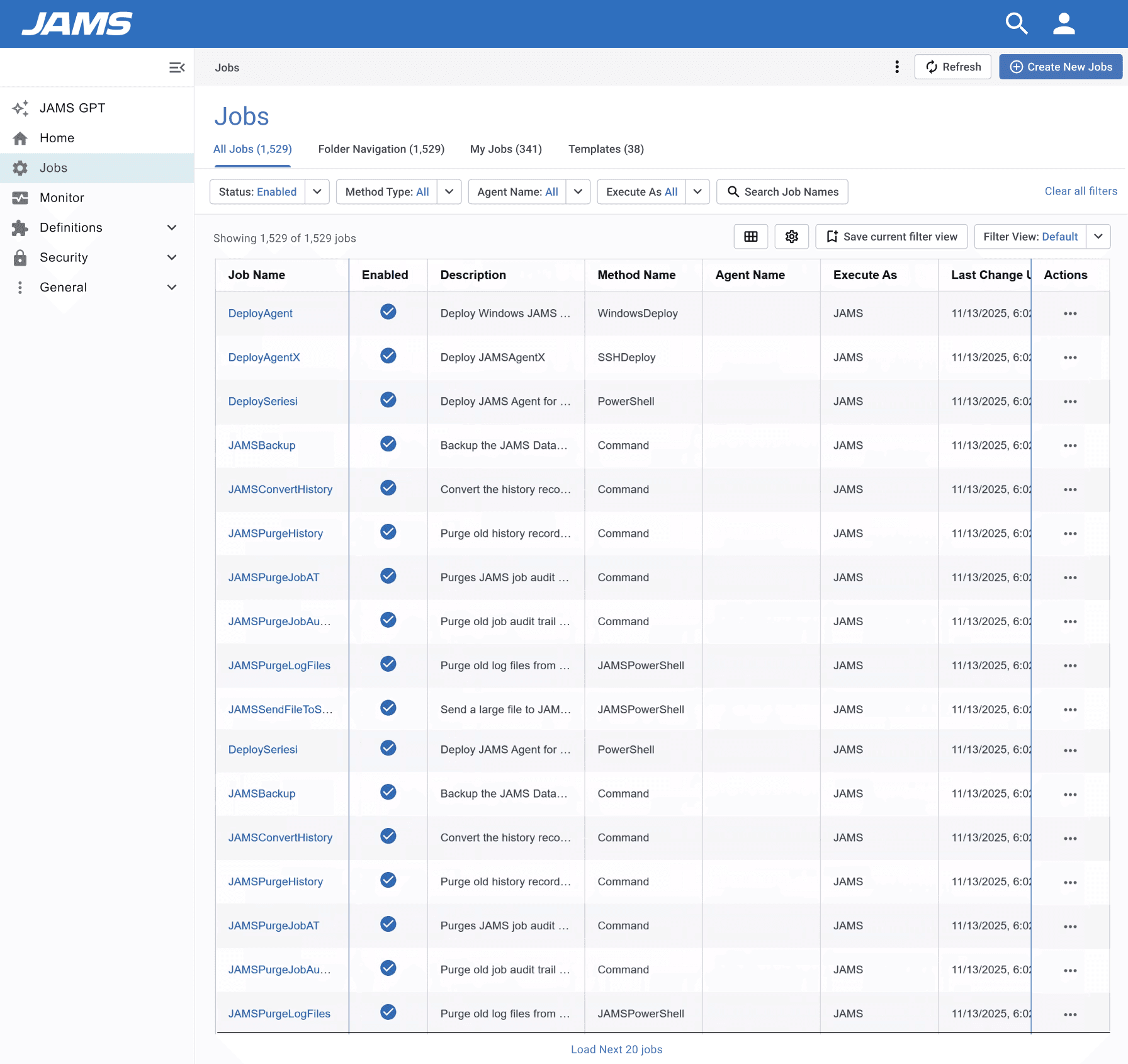
Task: Toggle Enabled check for DeployAgentX
Action: click(x=388, y=356)
